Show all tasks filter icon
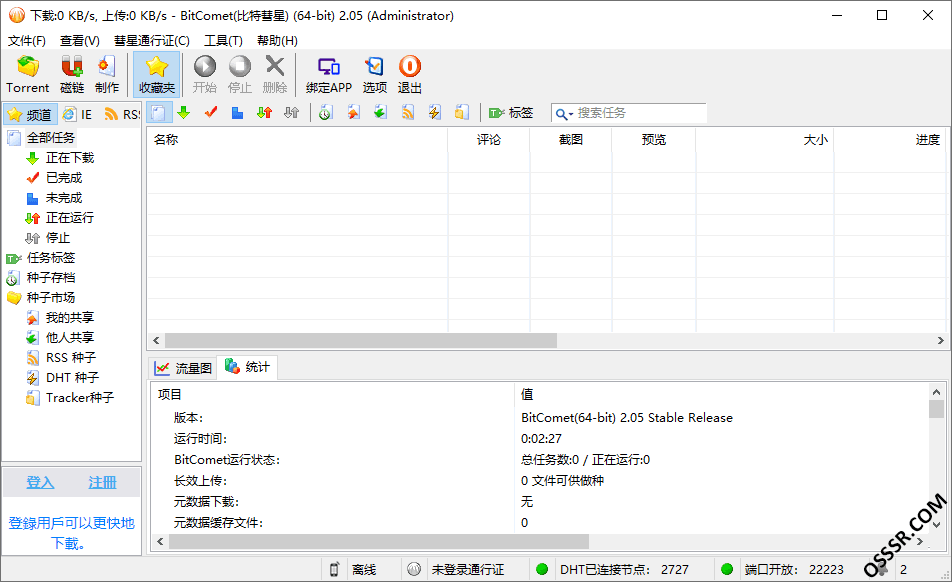Screen dimensions: 952x582 pyautogui.click(x=158, y=113)
